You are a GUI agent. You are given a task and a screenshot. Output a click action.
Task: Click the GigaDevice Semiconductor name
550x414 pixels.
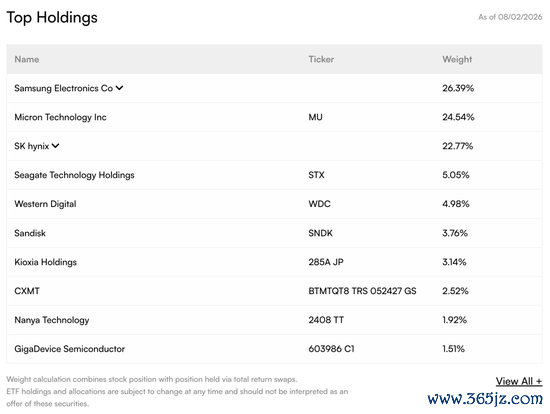tap(69, 349)
